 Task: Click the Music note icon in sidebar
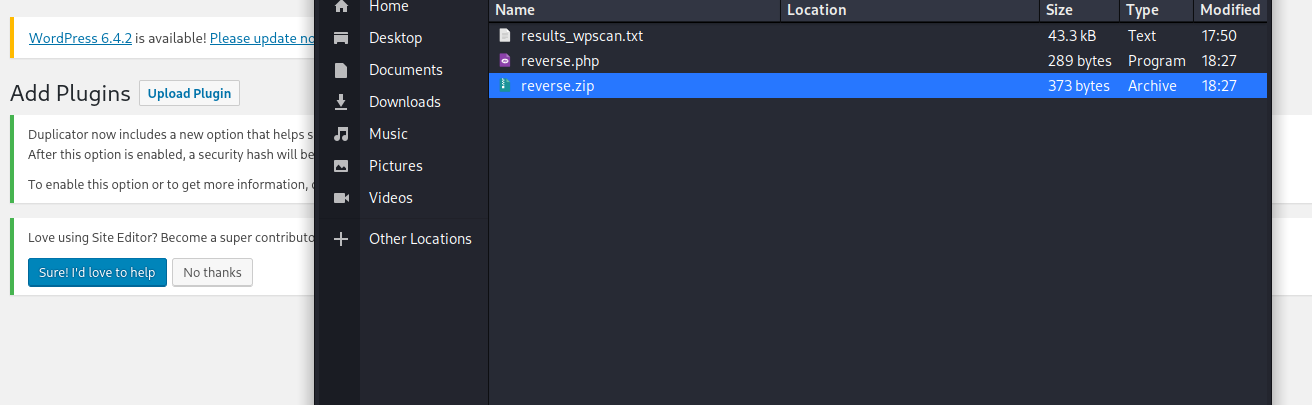click(341, 134)
